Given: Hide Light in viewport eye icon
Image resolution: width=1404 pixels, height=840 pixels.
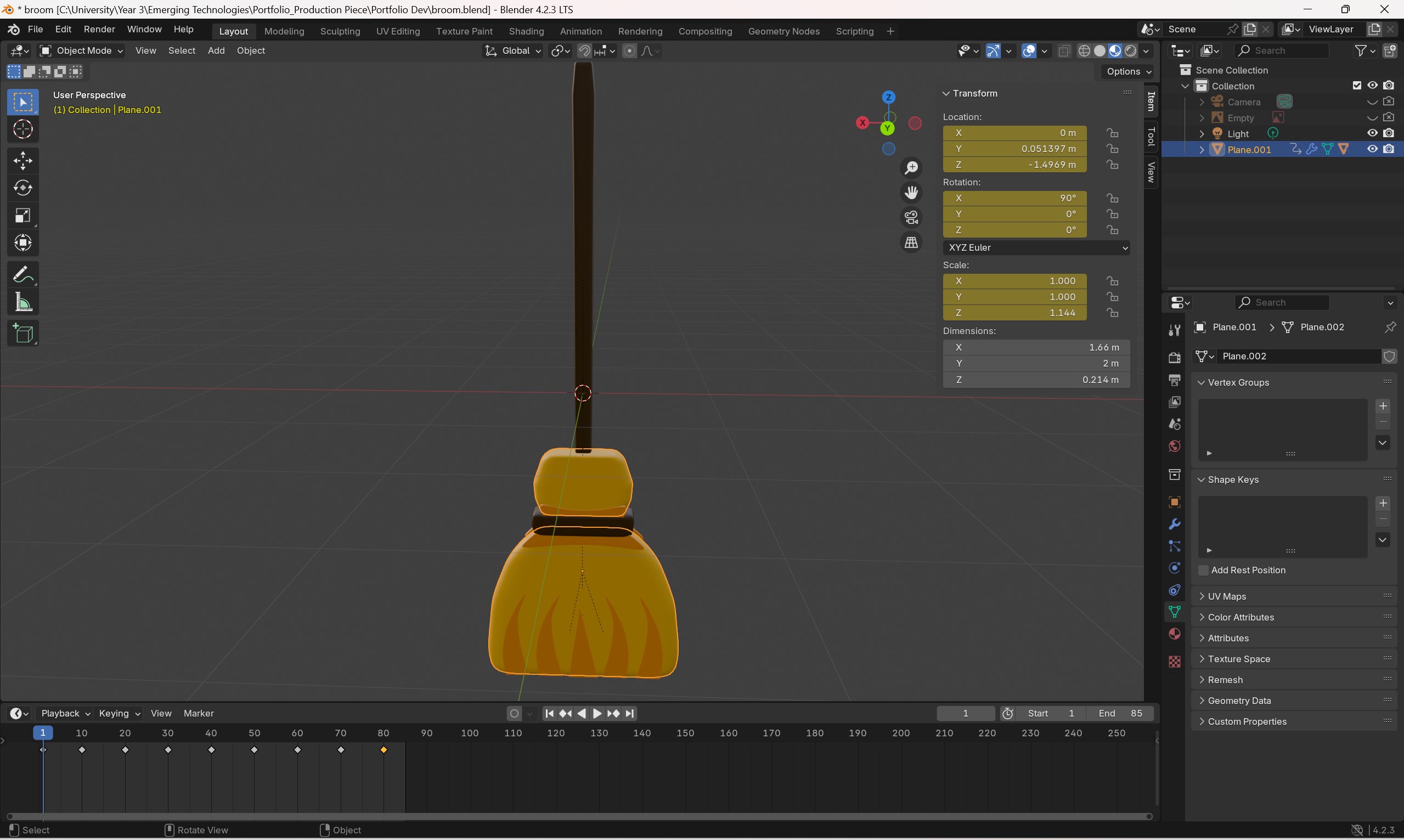Looking at the screenshot, I should click(1372, 133).
